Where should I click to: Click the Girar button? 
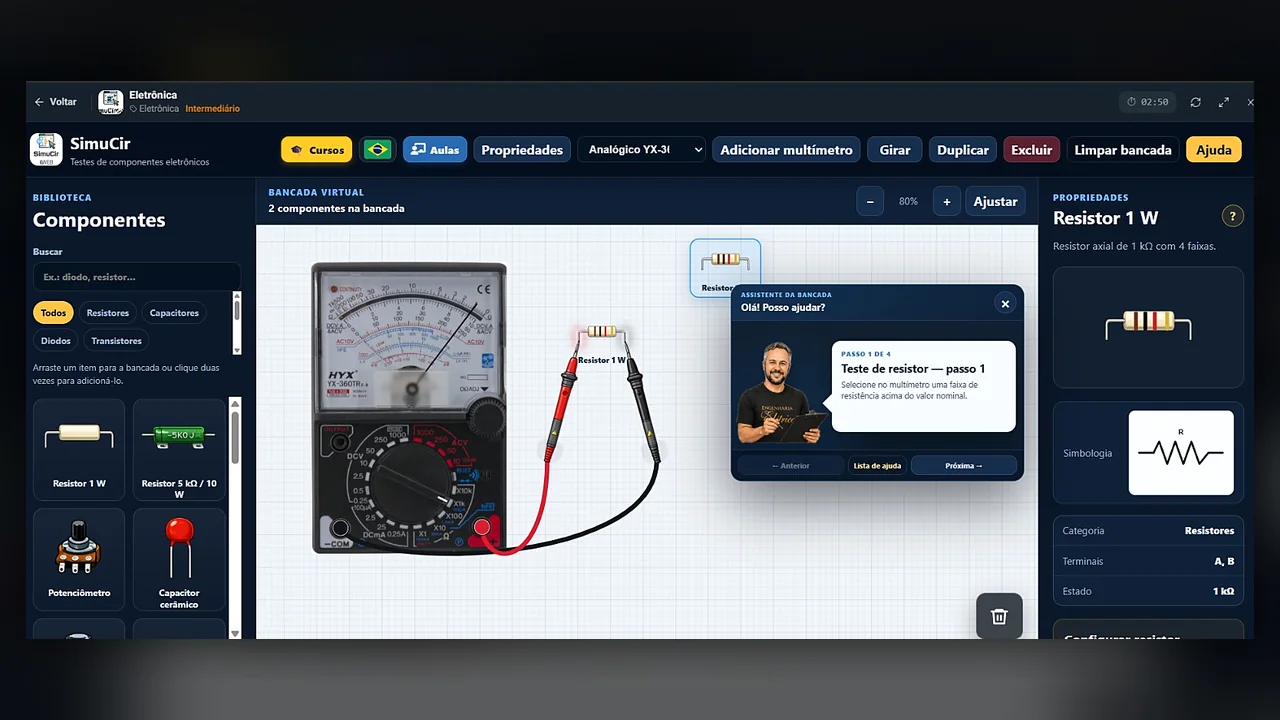coord(895,150)
